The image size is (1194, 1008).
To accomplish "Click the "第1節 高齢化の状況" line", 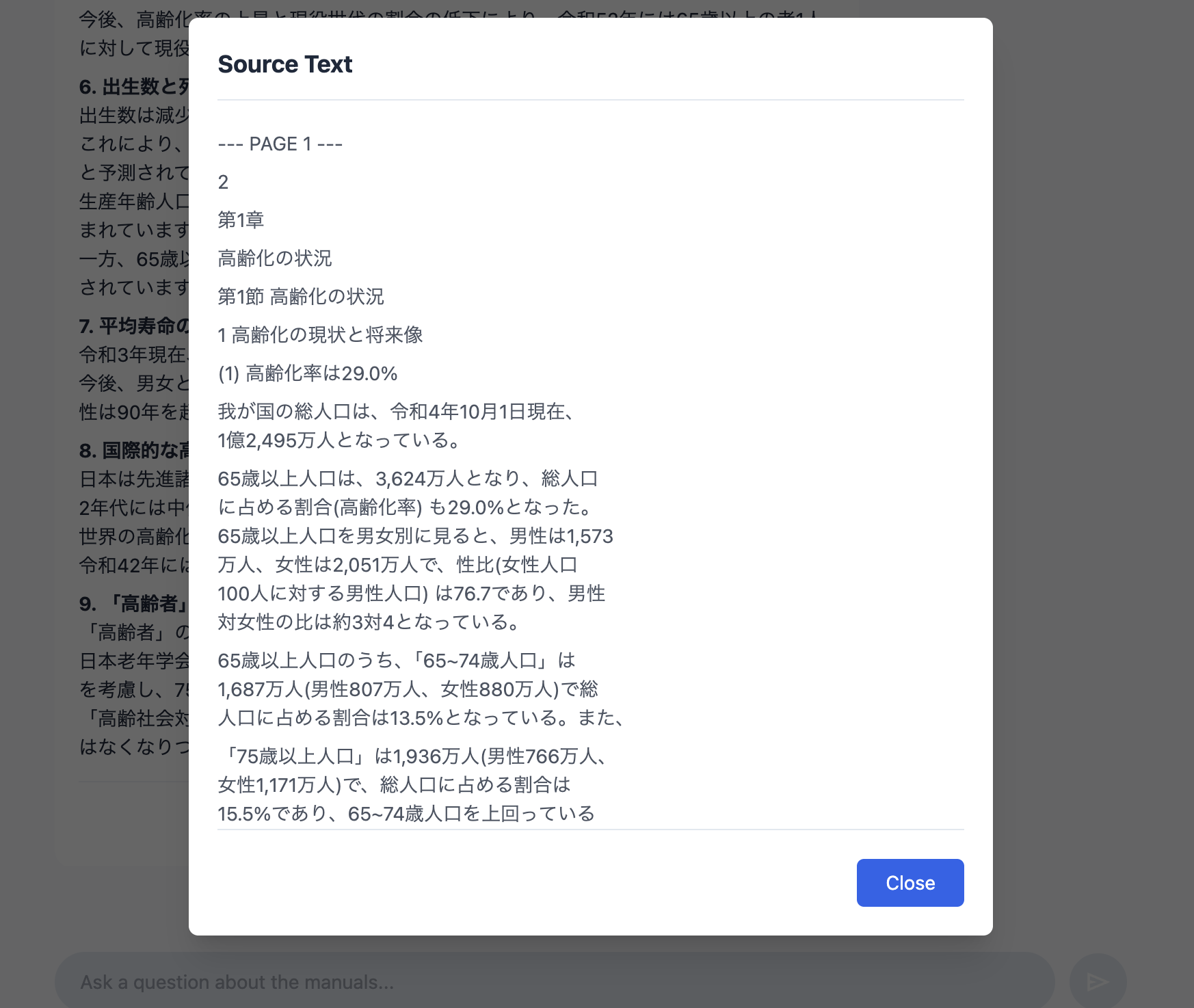I will pyautogui.click(x=301, y=296).
